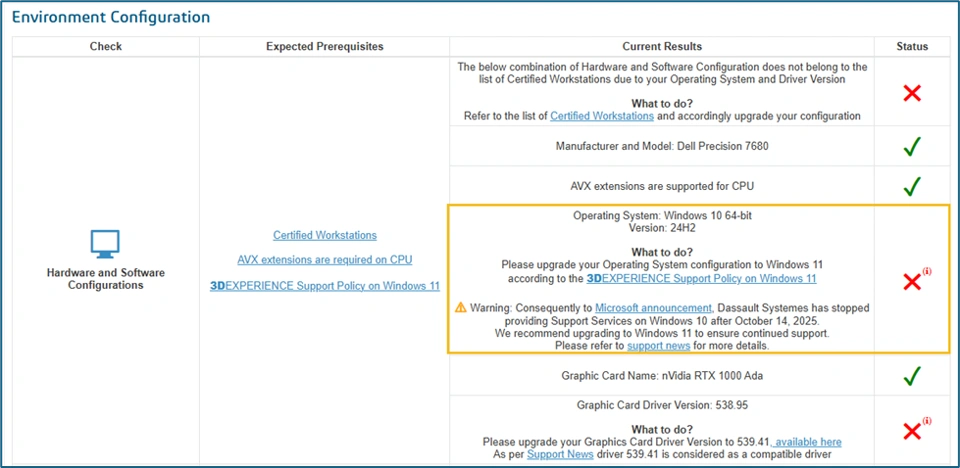Click the orange warning triangle icon

[461, 308]
